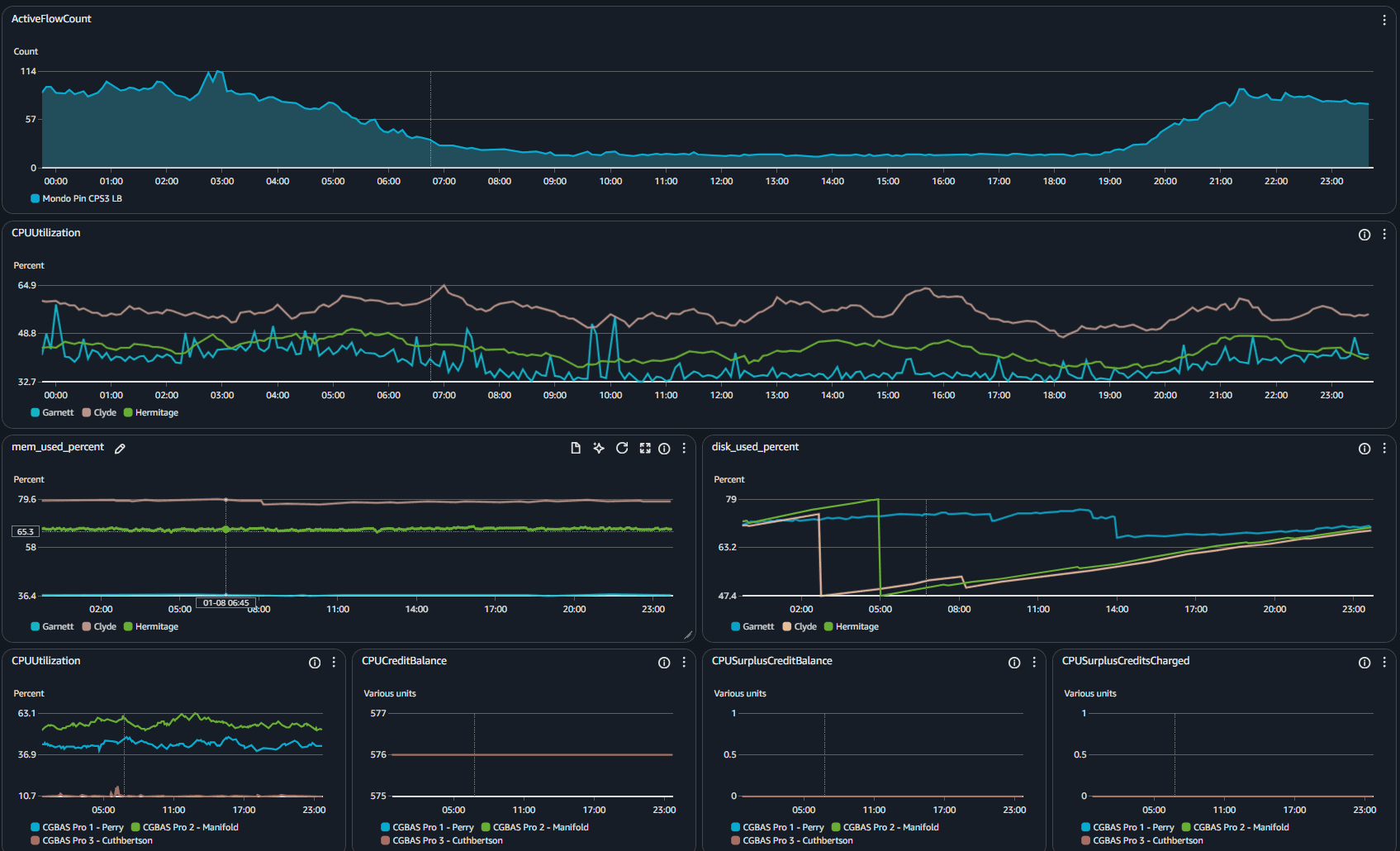Toggle CGBAS Pro 2 - Manifold in CPUCreditBalance legend
The image size is (1400, 851).
click(x=535, y=827)
